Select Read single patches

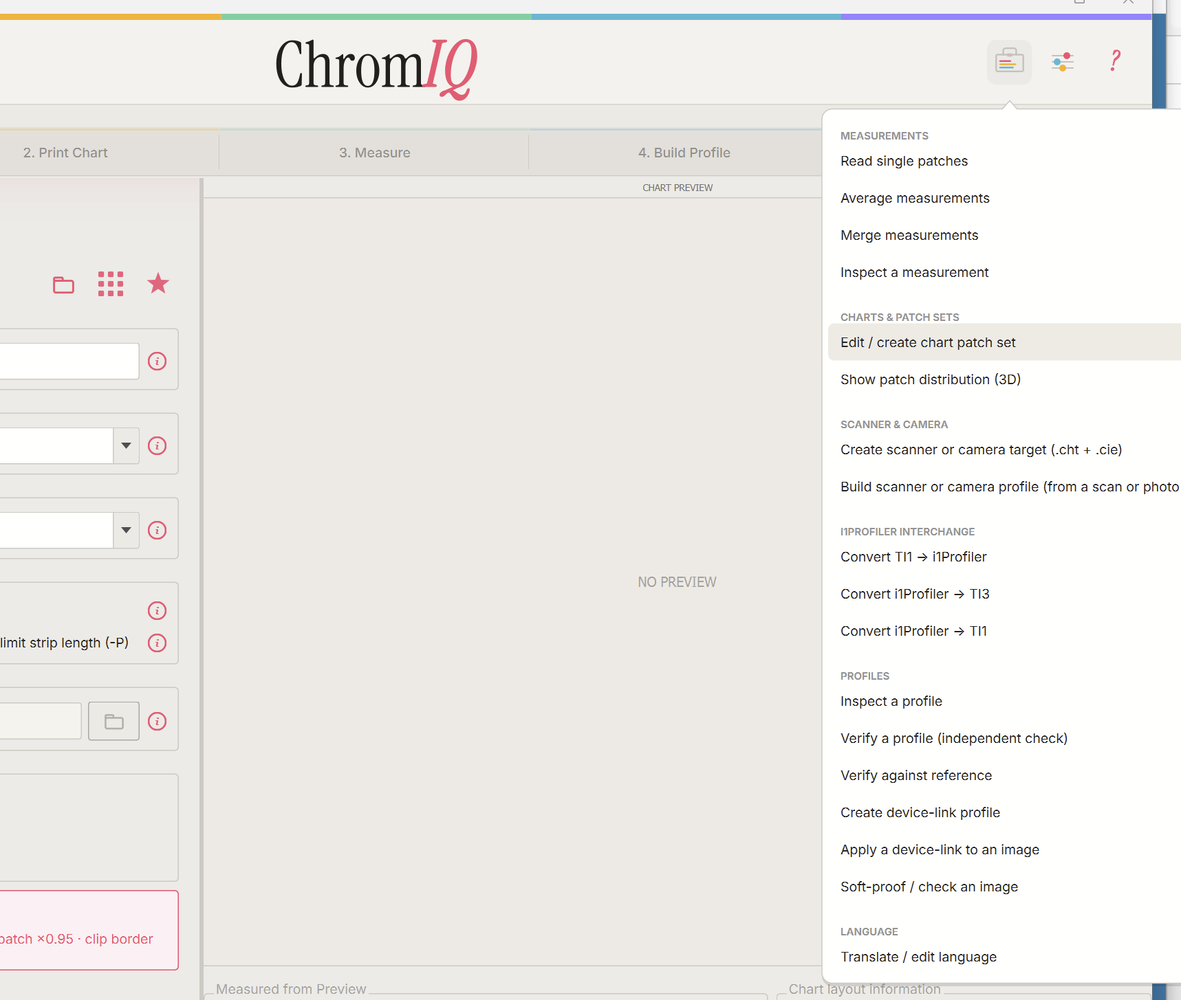[1005, 161]
